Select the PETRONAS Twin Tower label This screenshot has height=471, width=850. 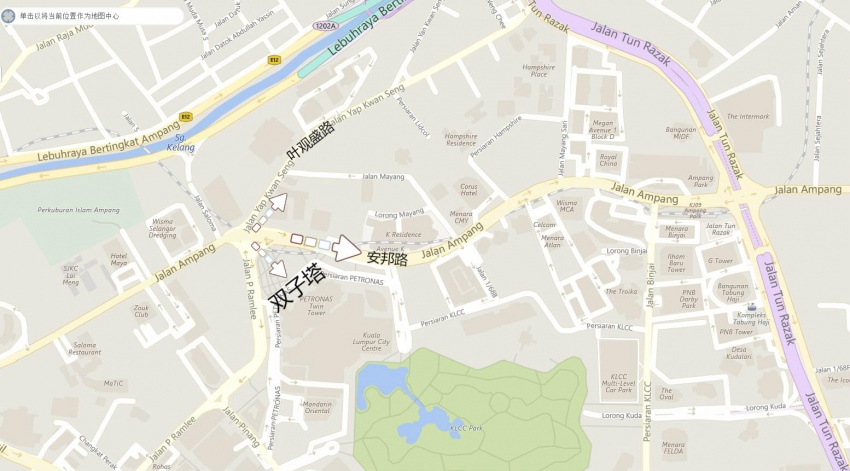tap(316, 306)
